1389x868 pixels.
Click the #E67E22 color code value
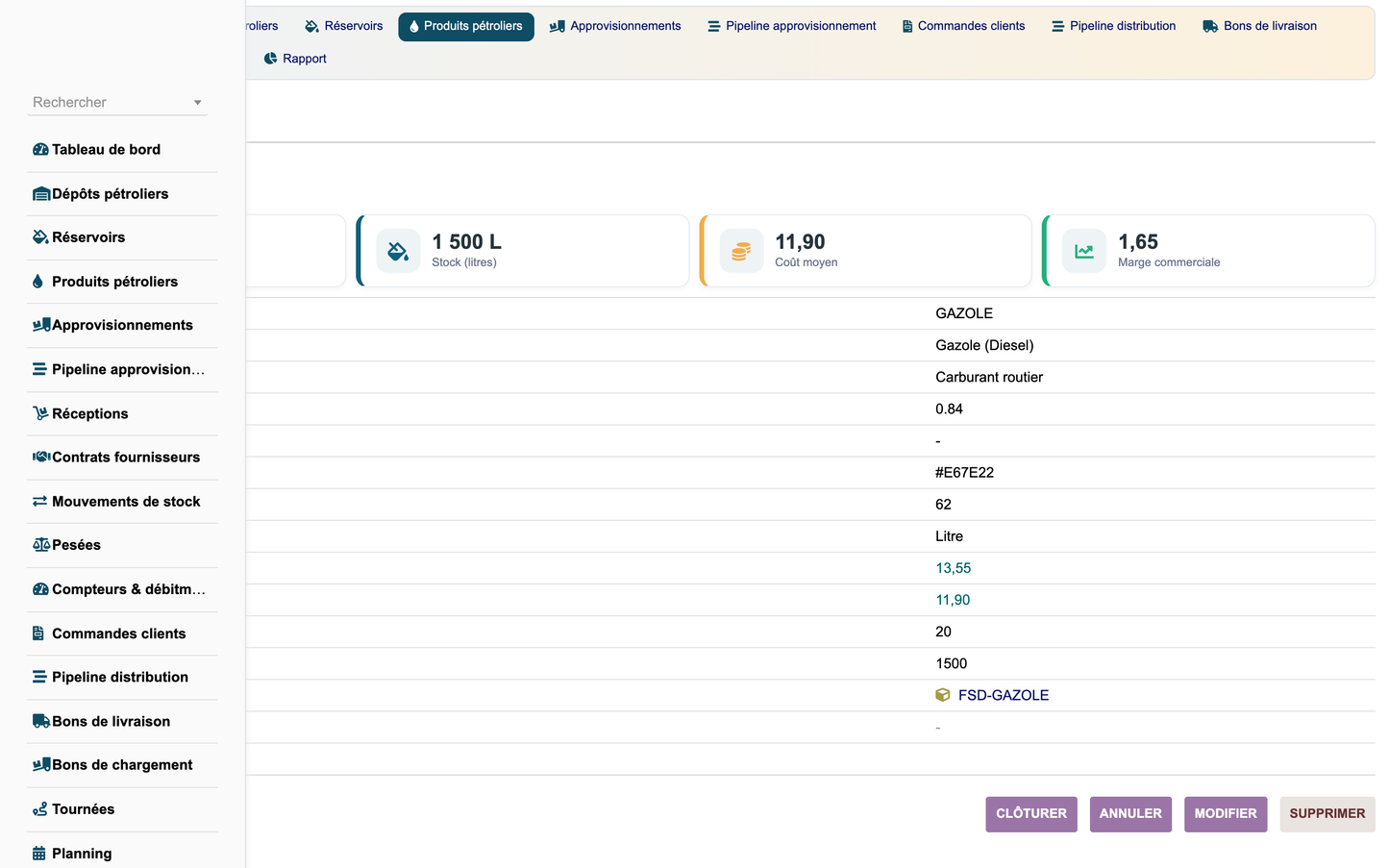tap(964, 473)
